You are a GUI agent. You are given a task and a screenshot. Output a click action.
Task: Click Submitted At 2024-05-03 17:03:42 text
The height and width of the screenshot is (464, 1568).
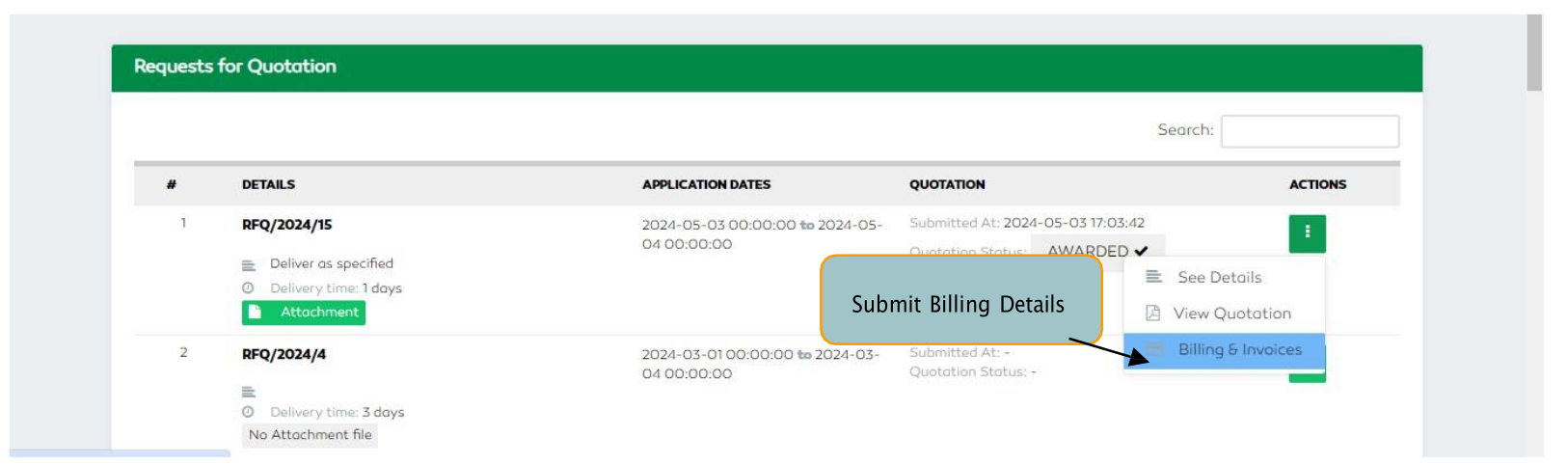(x=1027, y=223)
